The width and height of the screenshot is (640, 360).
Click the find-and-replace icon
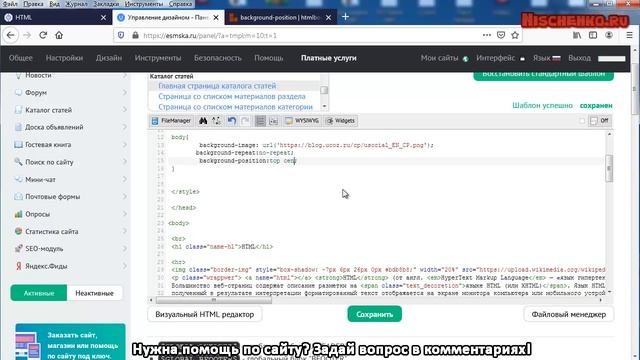pos(216,121)
